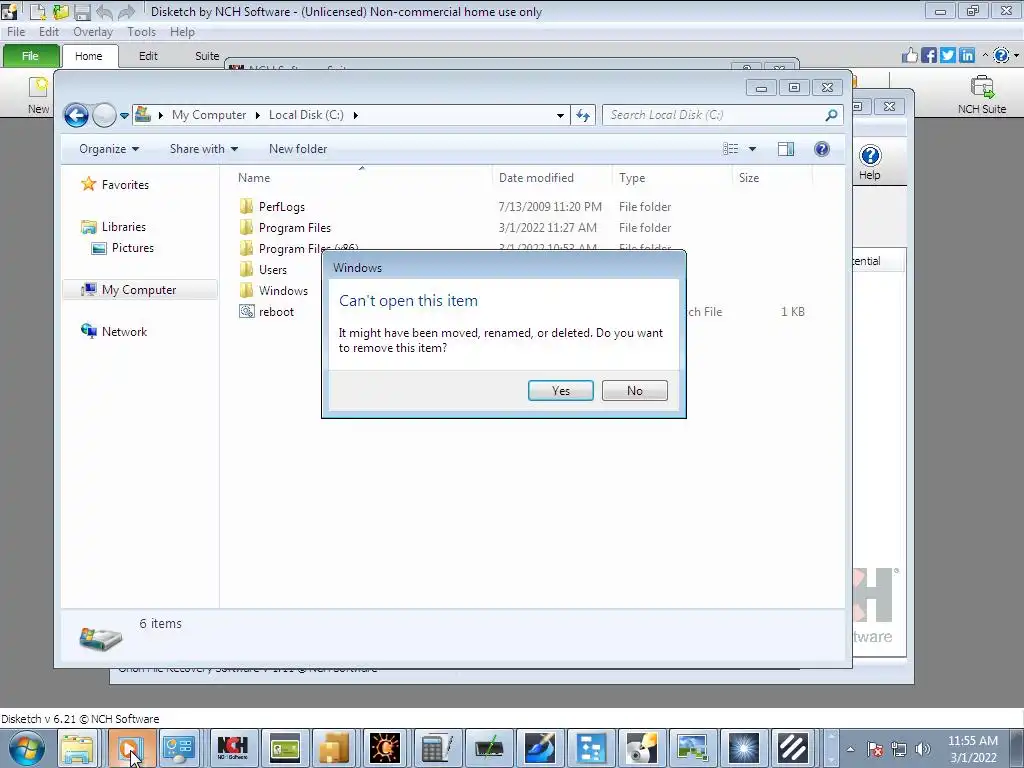This screenshot has width=1024, height=768.
Task: Click the NCH Software taskbar icon
Action: tap(232, 748)
